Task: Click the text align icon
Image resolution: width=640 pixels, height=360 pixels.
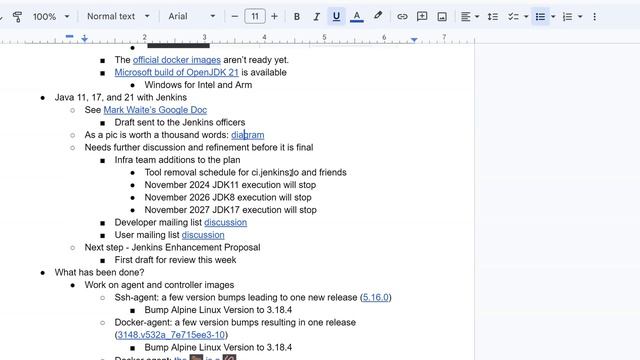Action: (x=465, y=17)
